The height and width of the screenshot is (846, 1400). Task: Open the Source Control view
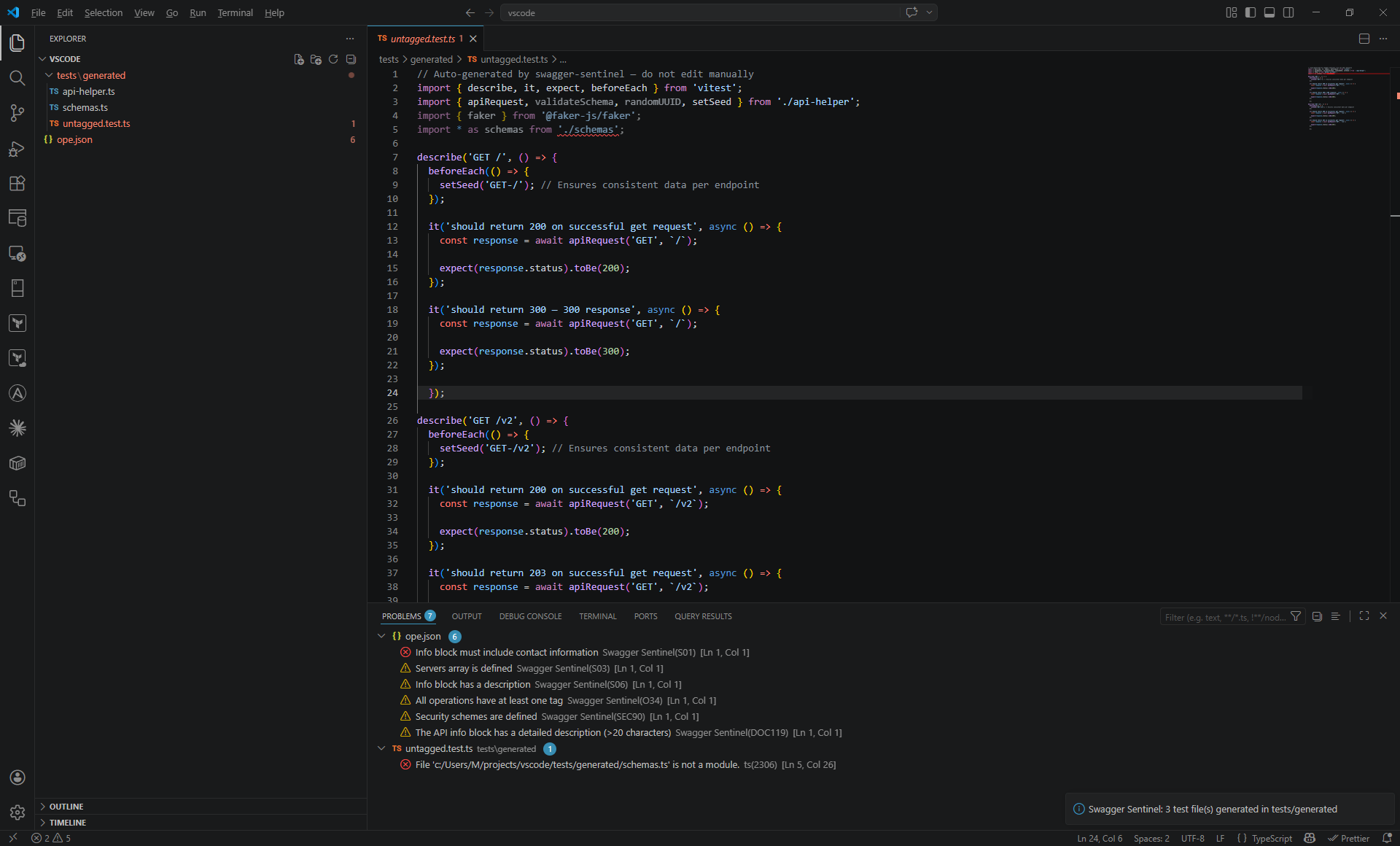[x=17, y=113]
